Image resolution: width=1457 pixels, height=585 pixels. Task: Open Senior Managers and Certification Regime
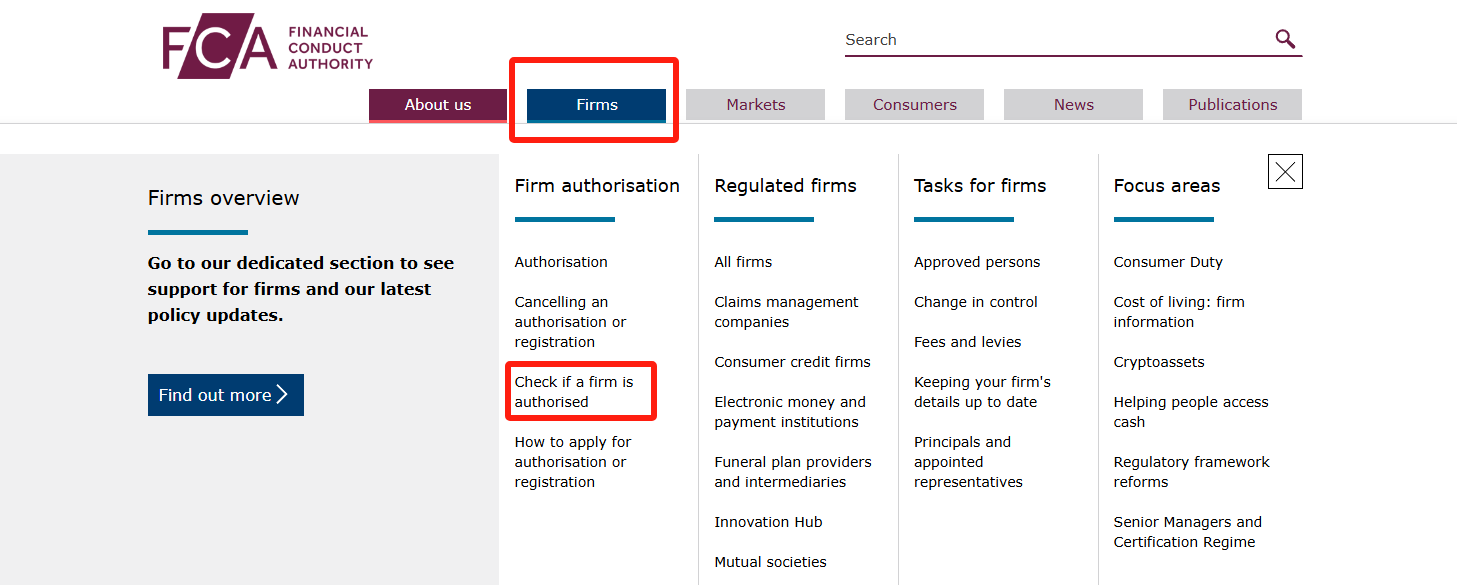click(x=1188, y=532)
